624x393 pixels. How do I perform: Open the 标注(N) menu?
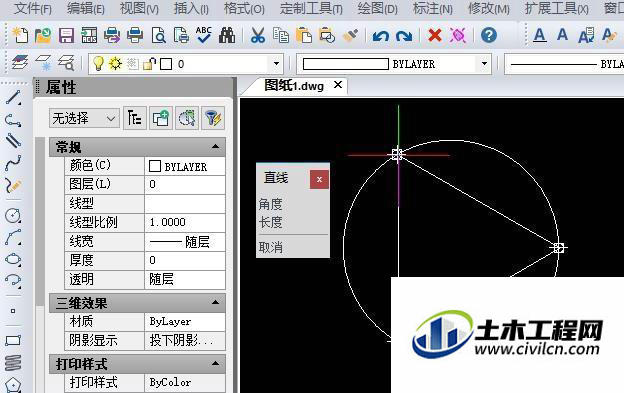click(433, 8)
